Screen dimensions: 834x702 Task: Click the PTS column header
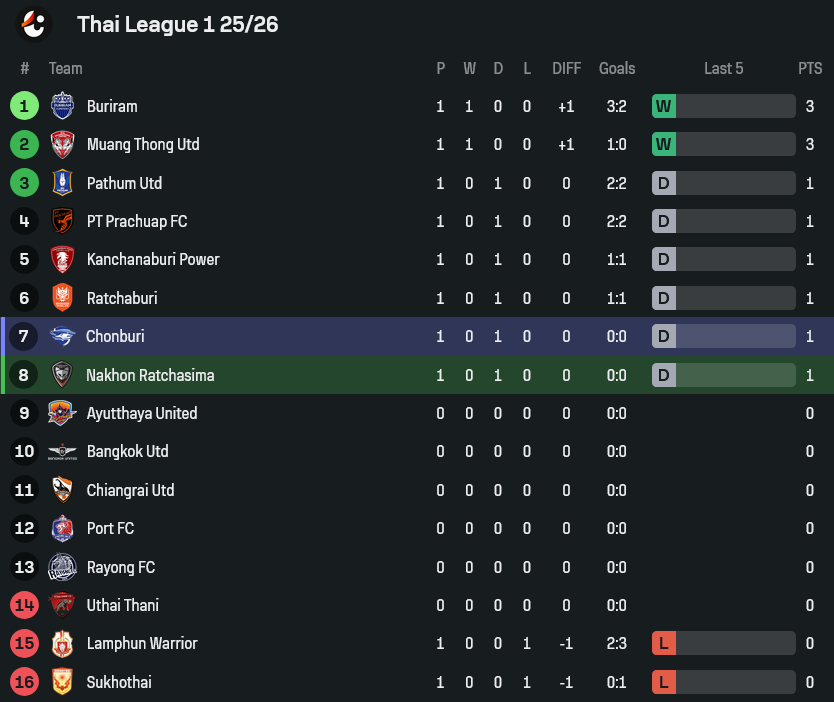tap(810, 69)
